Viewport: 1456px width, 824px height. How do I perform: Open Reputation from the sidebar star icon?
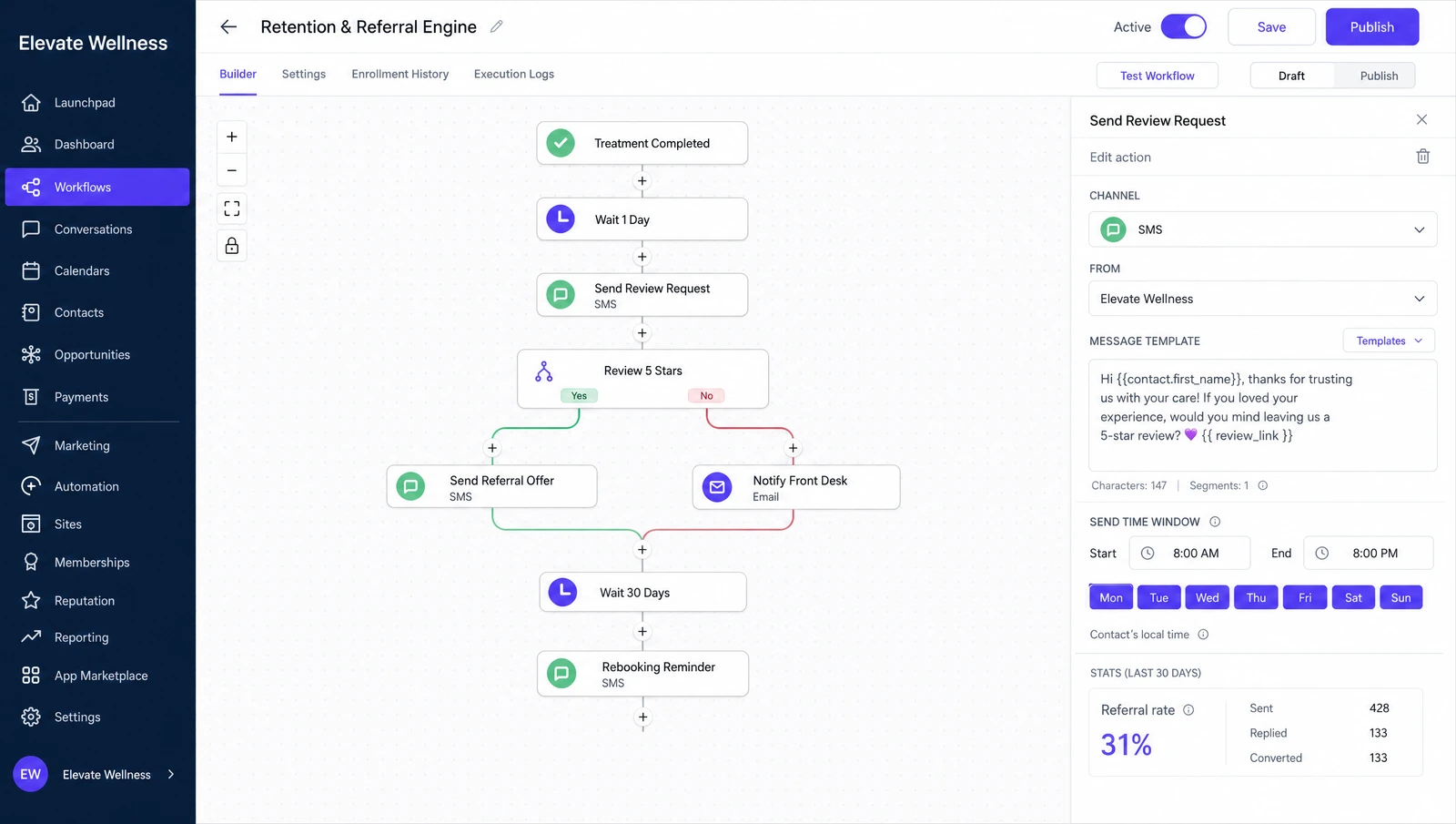coord(31,600)
